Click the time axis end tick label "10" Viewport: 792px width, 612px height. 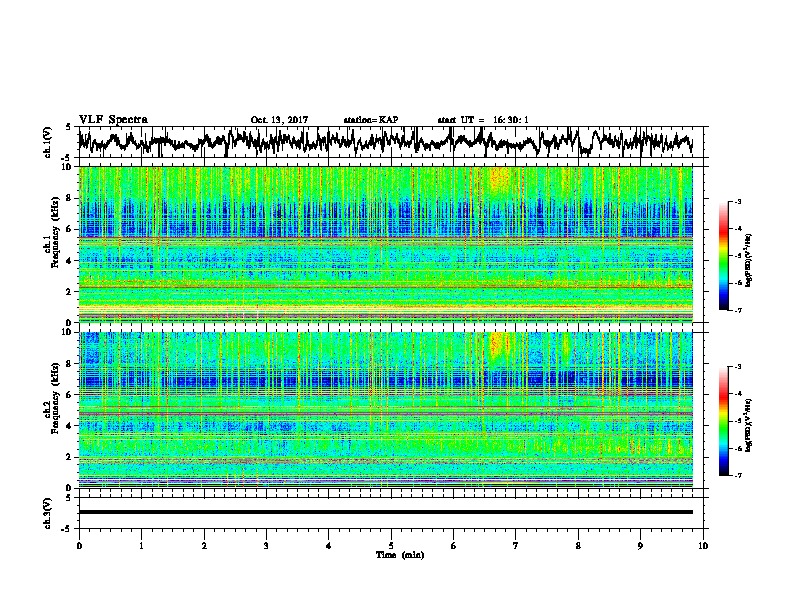(x=703, y=545)
